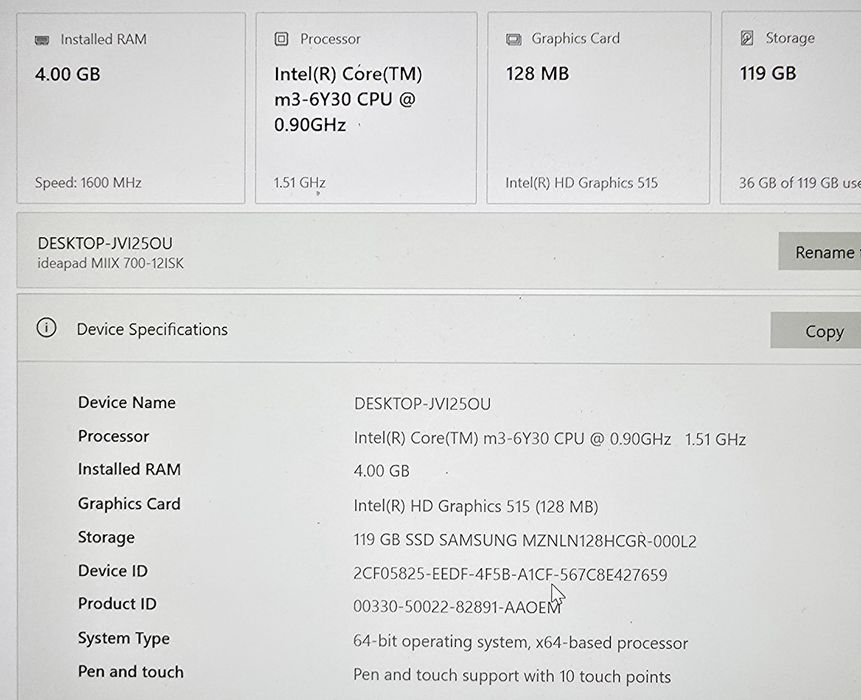The height and width of the screenshot is (700, 861).
Task: Click the Installed RAM card title
Action: pos(103,40)
